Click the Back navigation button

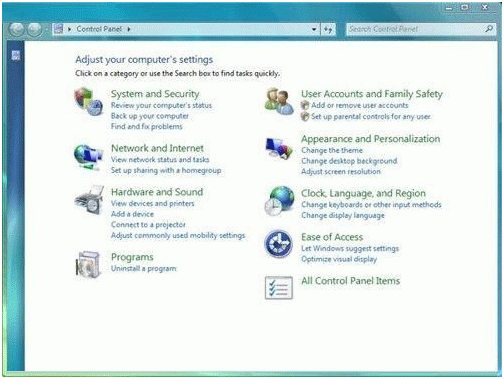[x=16, y=29]
